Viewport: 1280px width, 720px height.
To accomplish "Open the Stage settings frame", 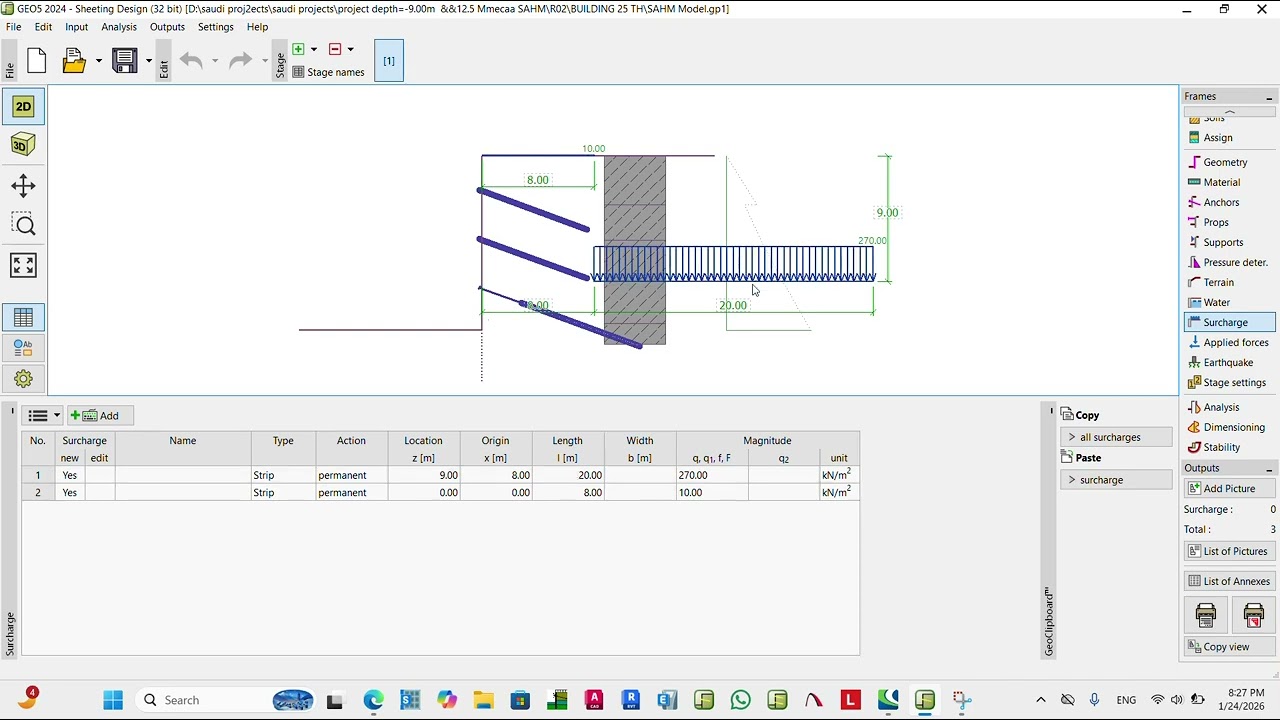I will pyautogui.click(x=1229, y=382).
